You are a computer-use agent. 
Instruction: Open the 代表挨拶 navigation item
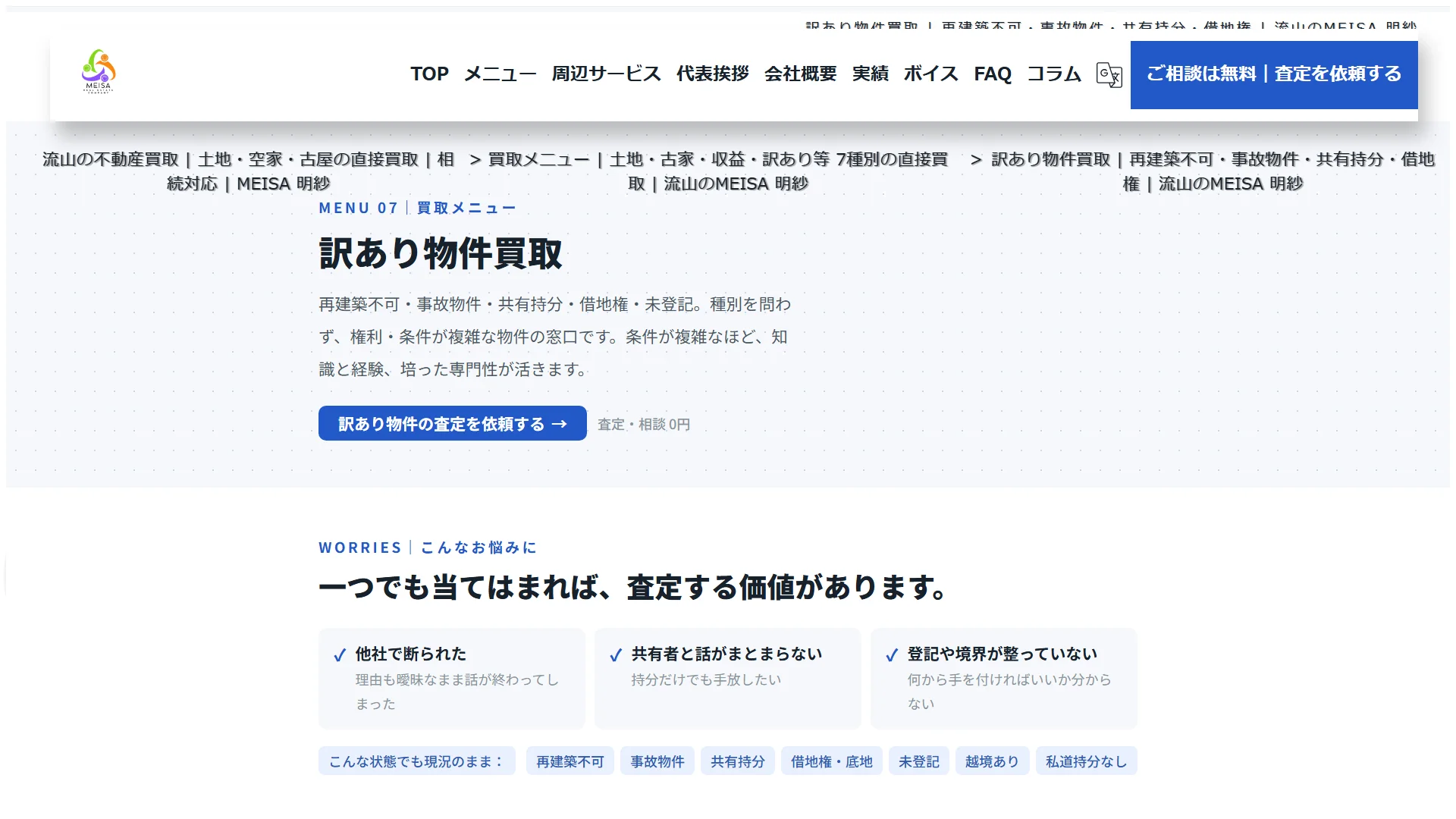click(712, 74)
